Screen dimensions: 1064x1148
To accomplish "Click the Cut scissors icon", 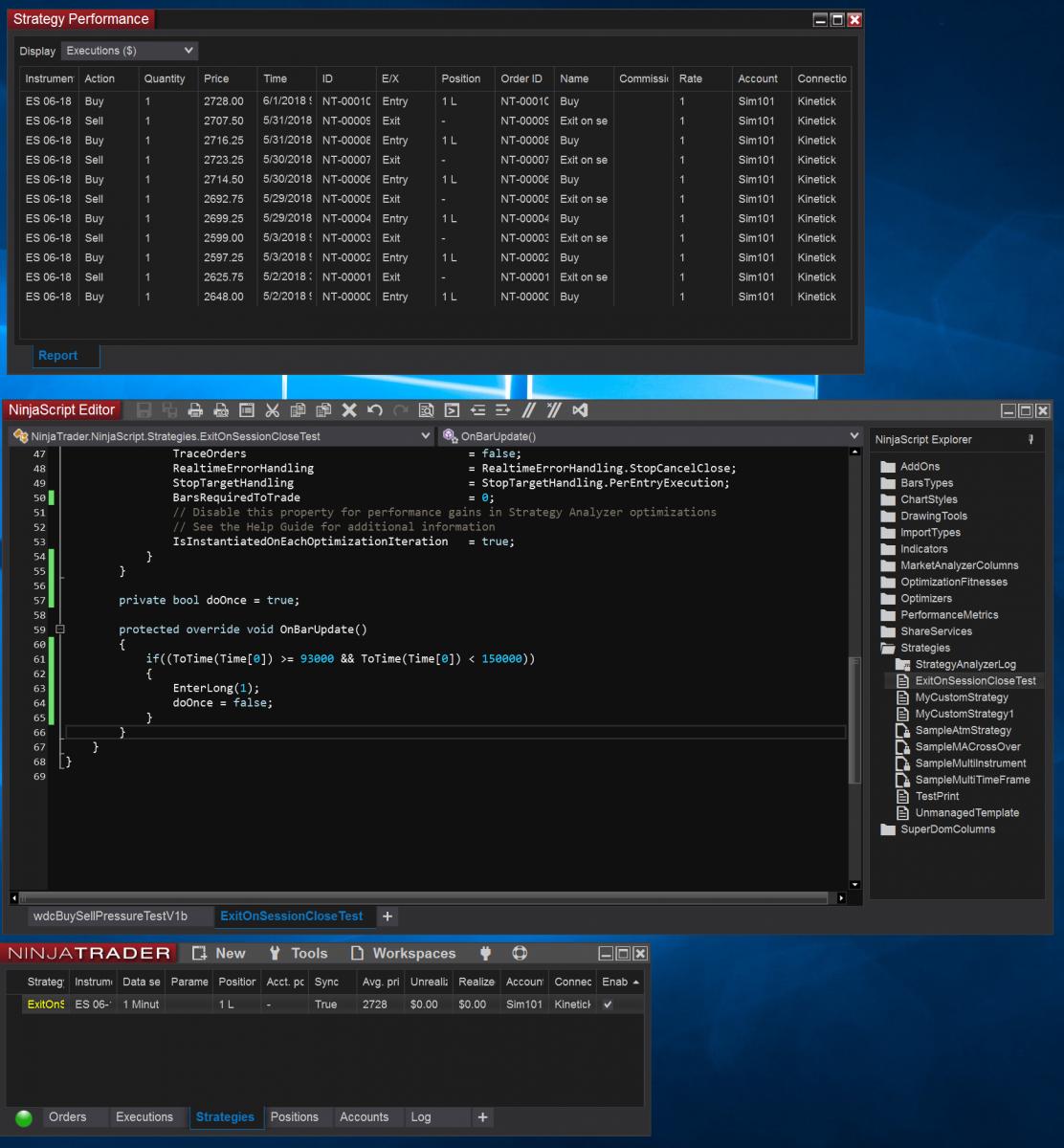I will (x=272, y=410).
